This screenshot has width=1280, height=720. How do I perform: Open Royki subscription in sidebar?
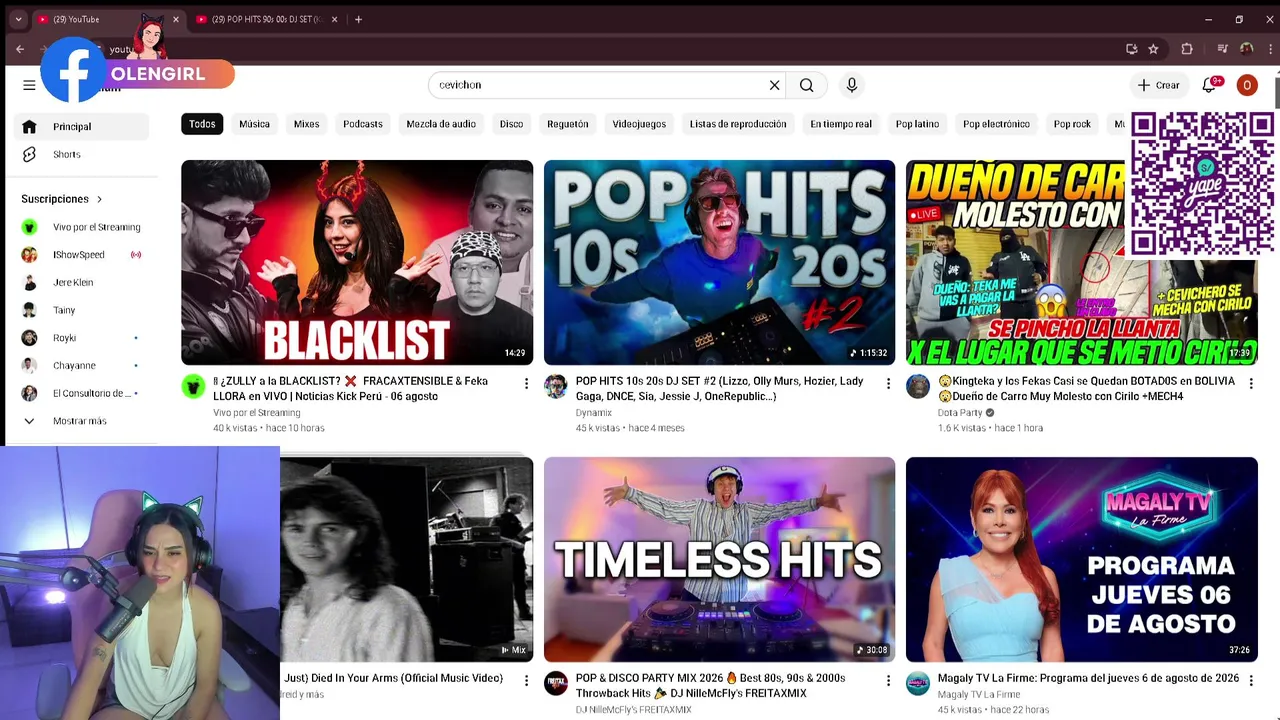82,338
